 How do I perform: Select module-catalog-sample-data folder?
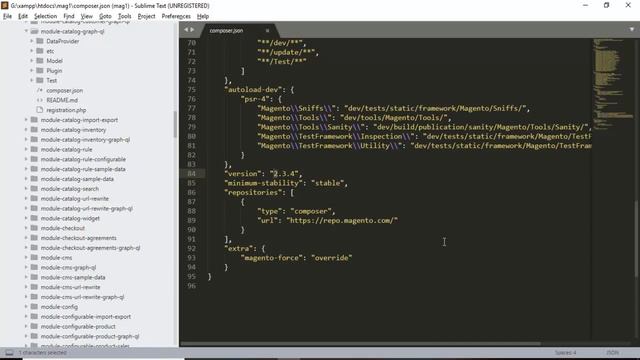point(77,179)
